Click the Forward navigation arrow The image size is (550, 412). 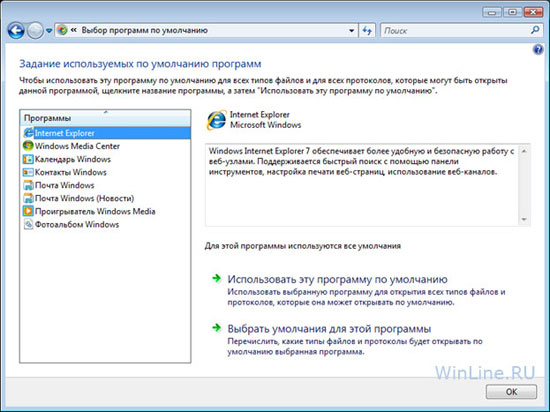pos(35,31)
